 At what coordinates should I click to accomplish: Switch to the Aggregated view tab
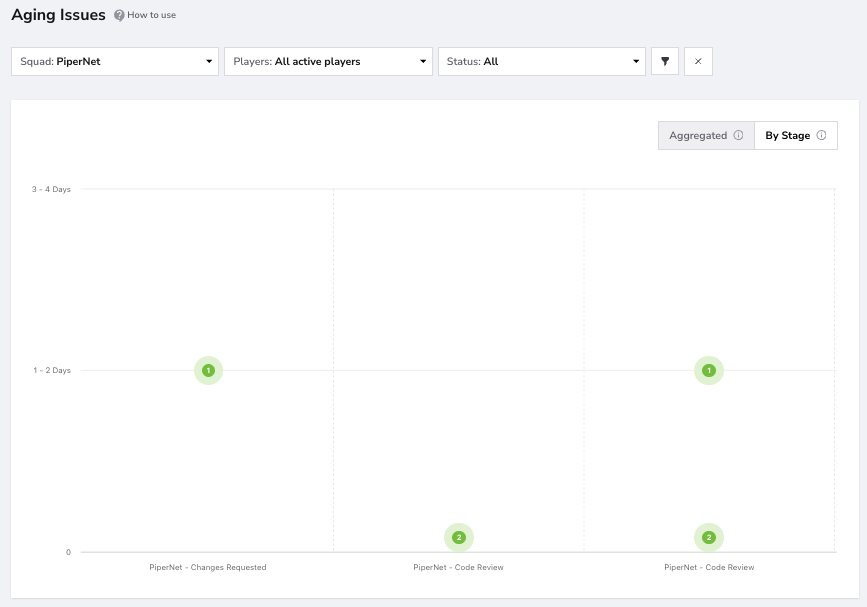point(706,135)
